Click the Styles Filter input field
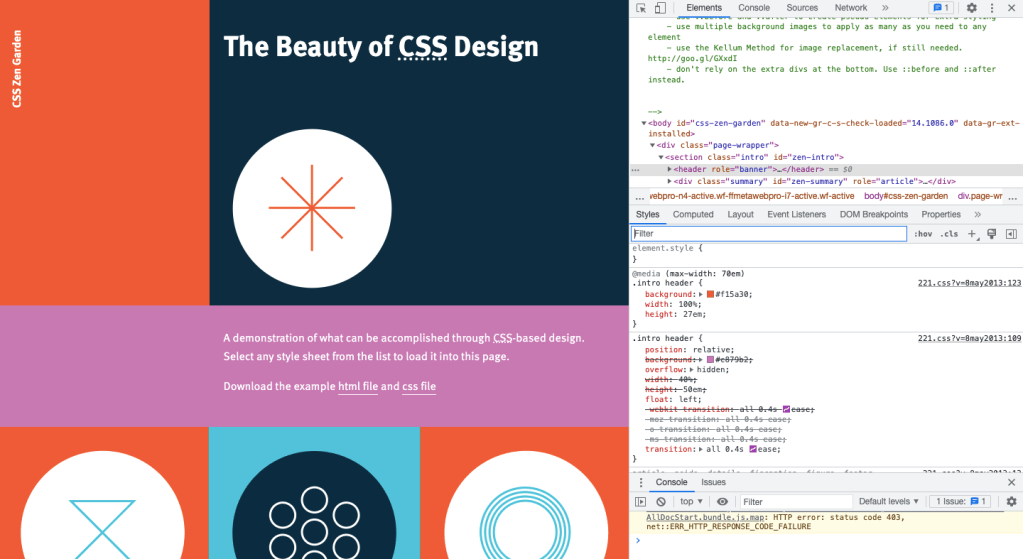Screen dimensions: 1023x559 (x=769, y=234)
